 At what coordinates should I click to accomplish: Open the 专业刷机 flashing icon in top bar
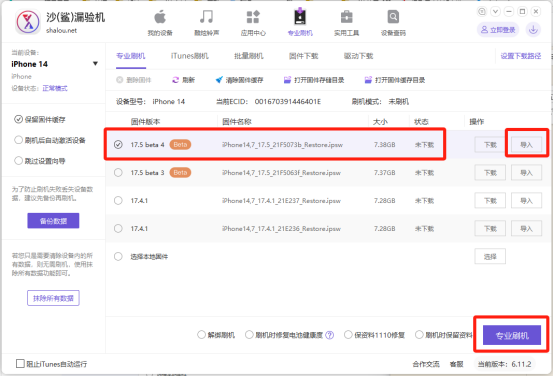pos(300,17)
